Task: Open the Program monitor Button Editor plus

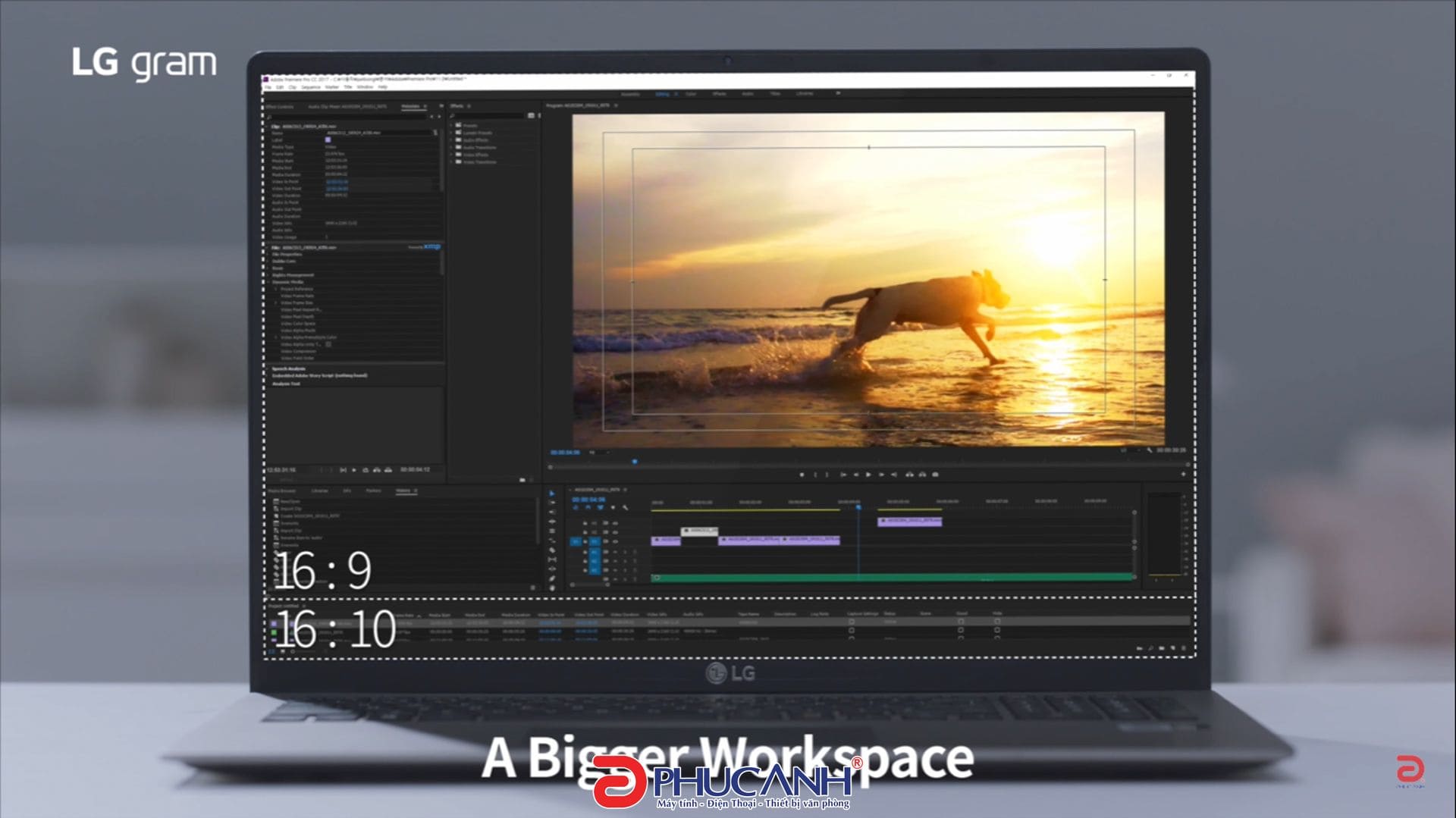Action: pos(1183,475)
